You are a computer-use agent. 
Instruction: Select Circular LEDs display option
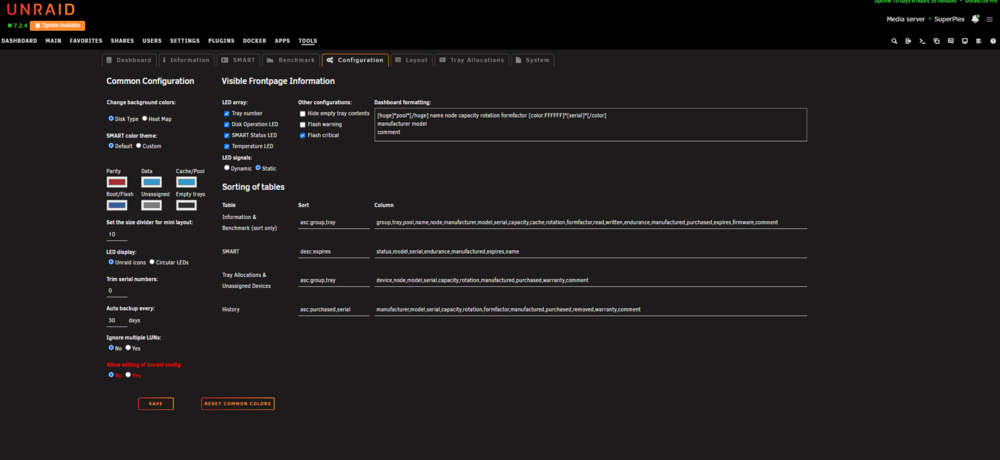(x=152, y=262)
